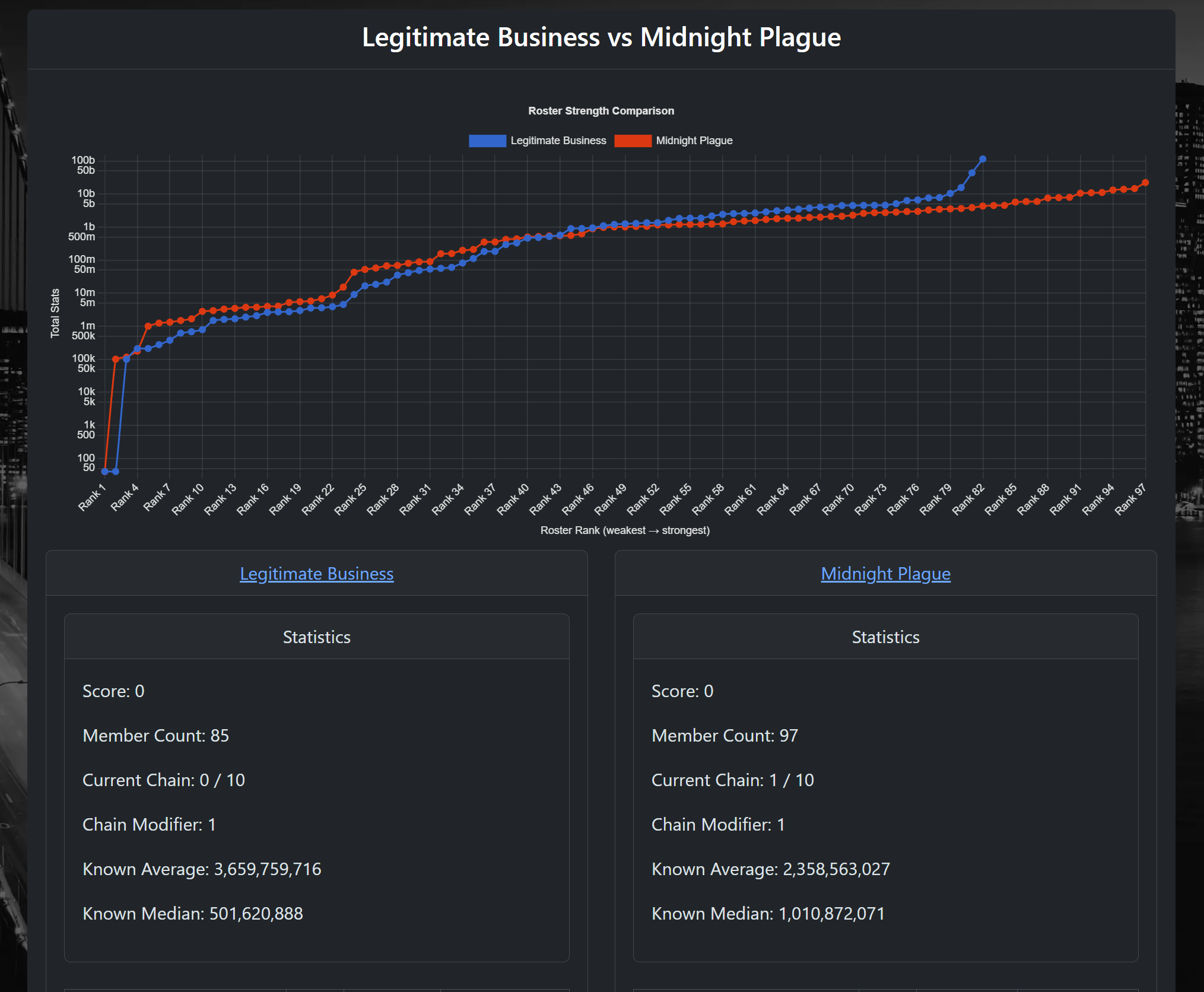Toggle the red Midnight Plague legend swatch
This screenshot has height=992, width=1204.
tap(633, 141)
